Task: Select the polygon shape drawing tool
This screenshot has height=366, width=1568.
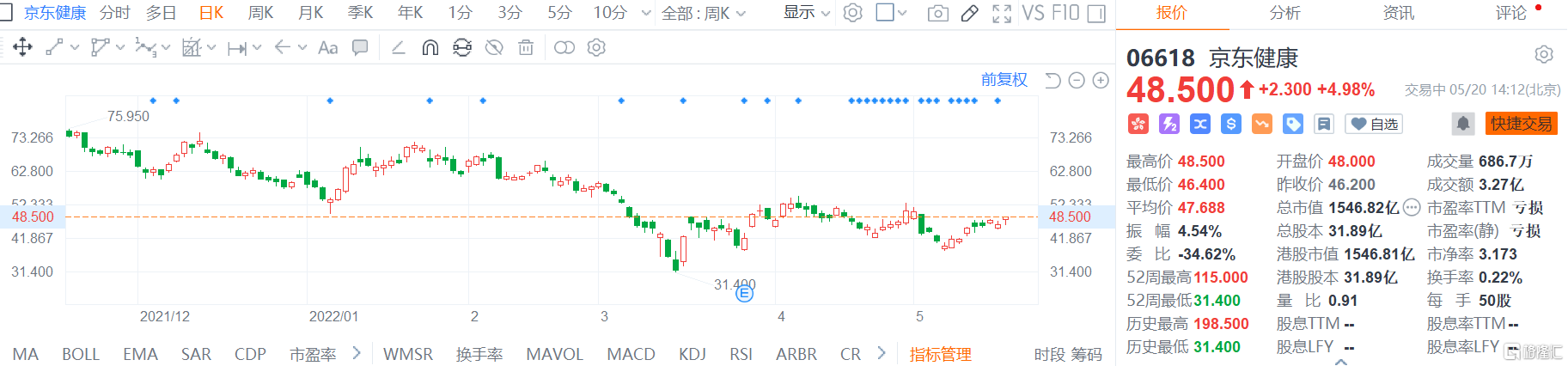Action: tap(101, 47)
